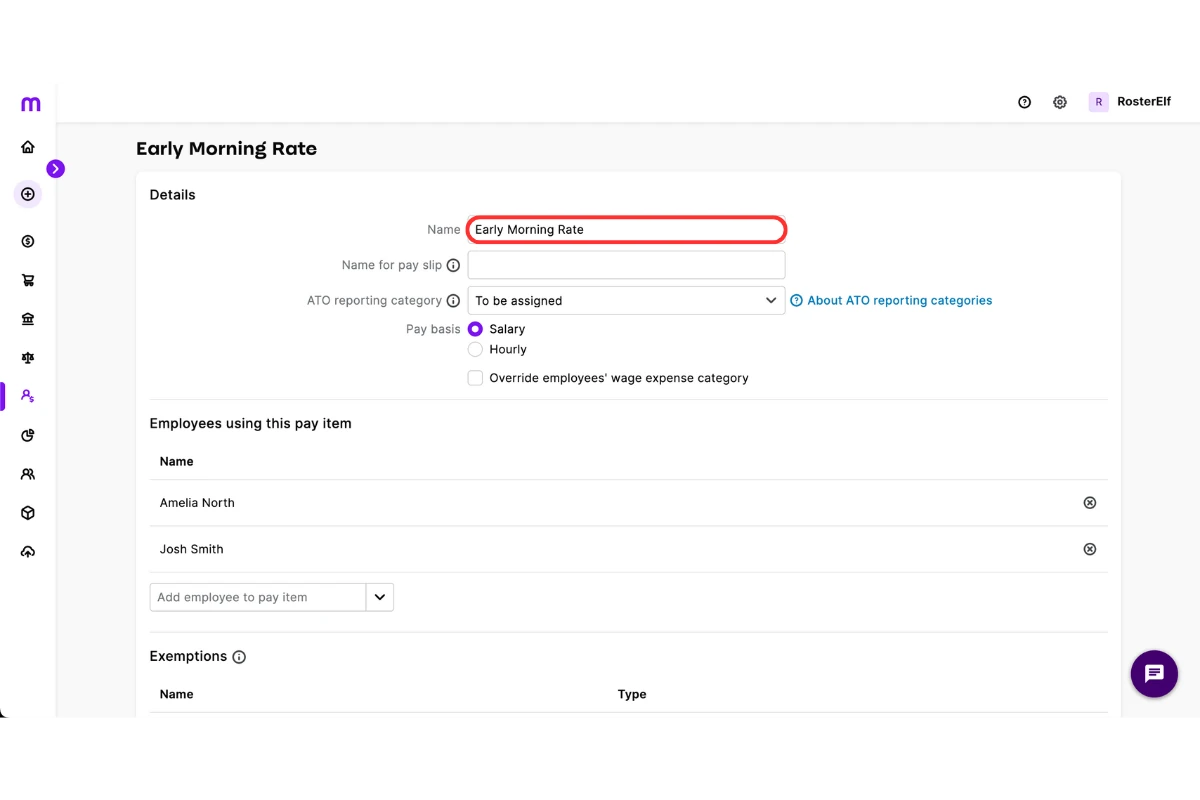Open the Banking building icon
Screen dimensions: 1200x800
click(28, 319)
